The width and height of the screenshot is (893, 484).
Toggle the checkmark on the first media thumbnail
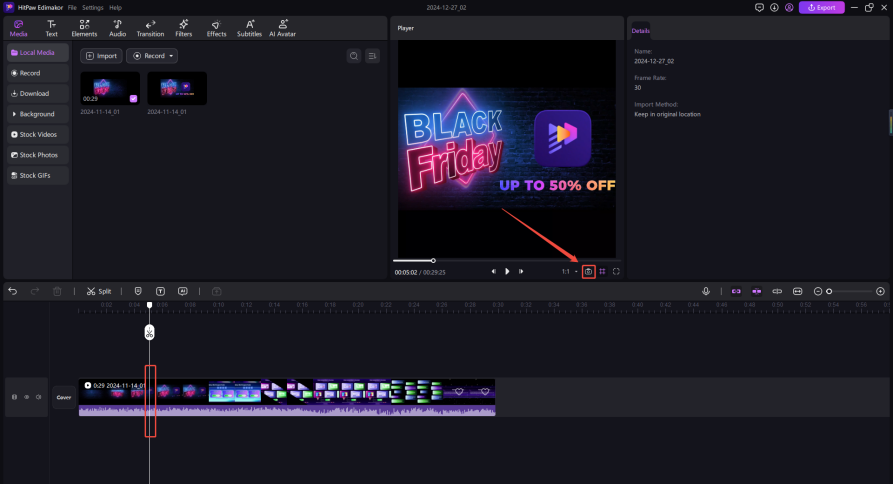134,98
